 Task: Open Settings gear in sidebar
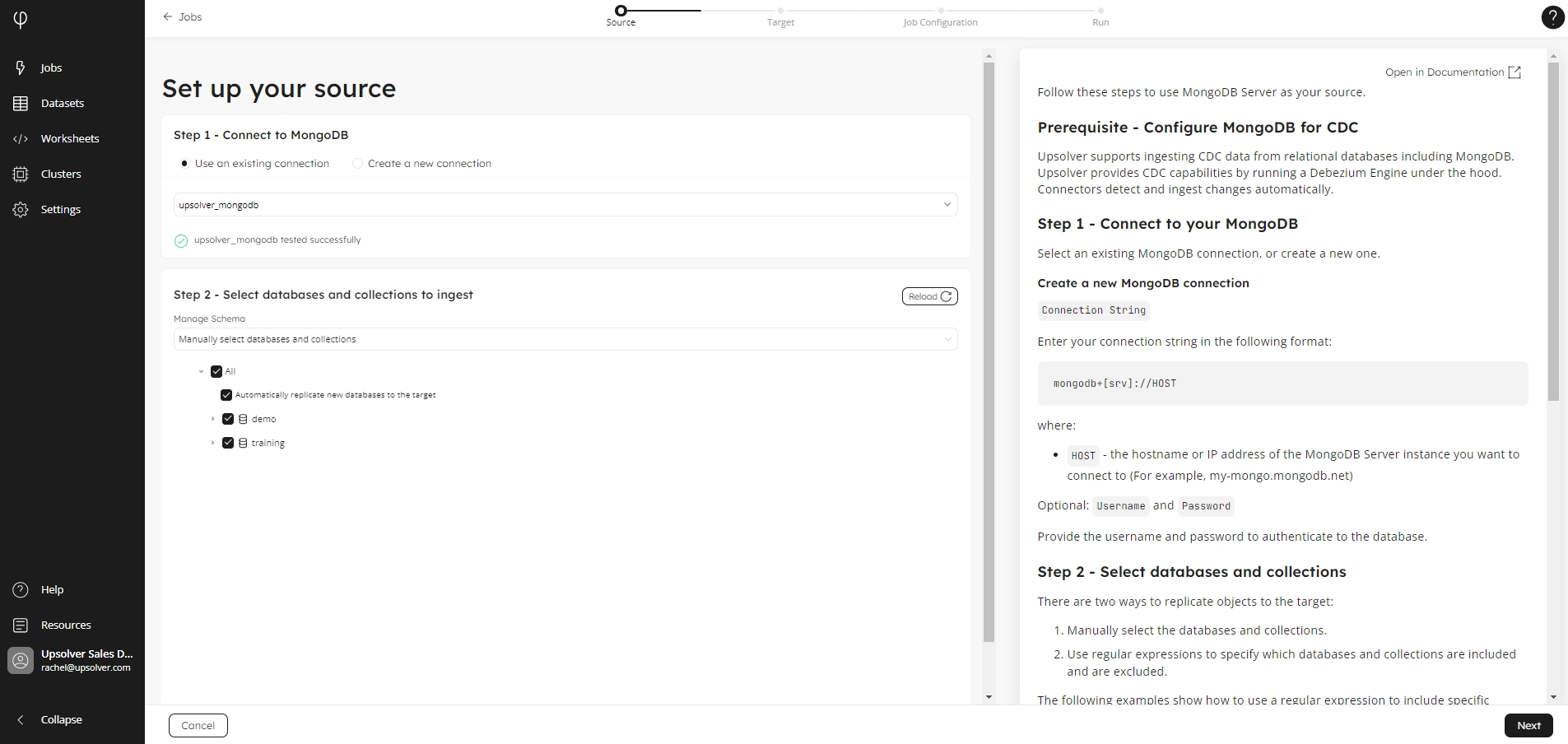coord(21,209)
